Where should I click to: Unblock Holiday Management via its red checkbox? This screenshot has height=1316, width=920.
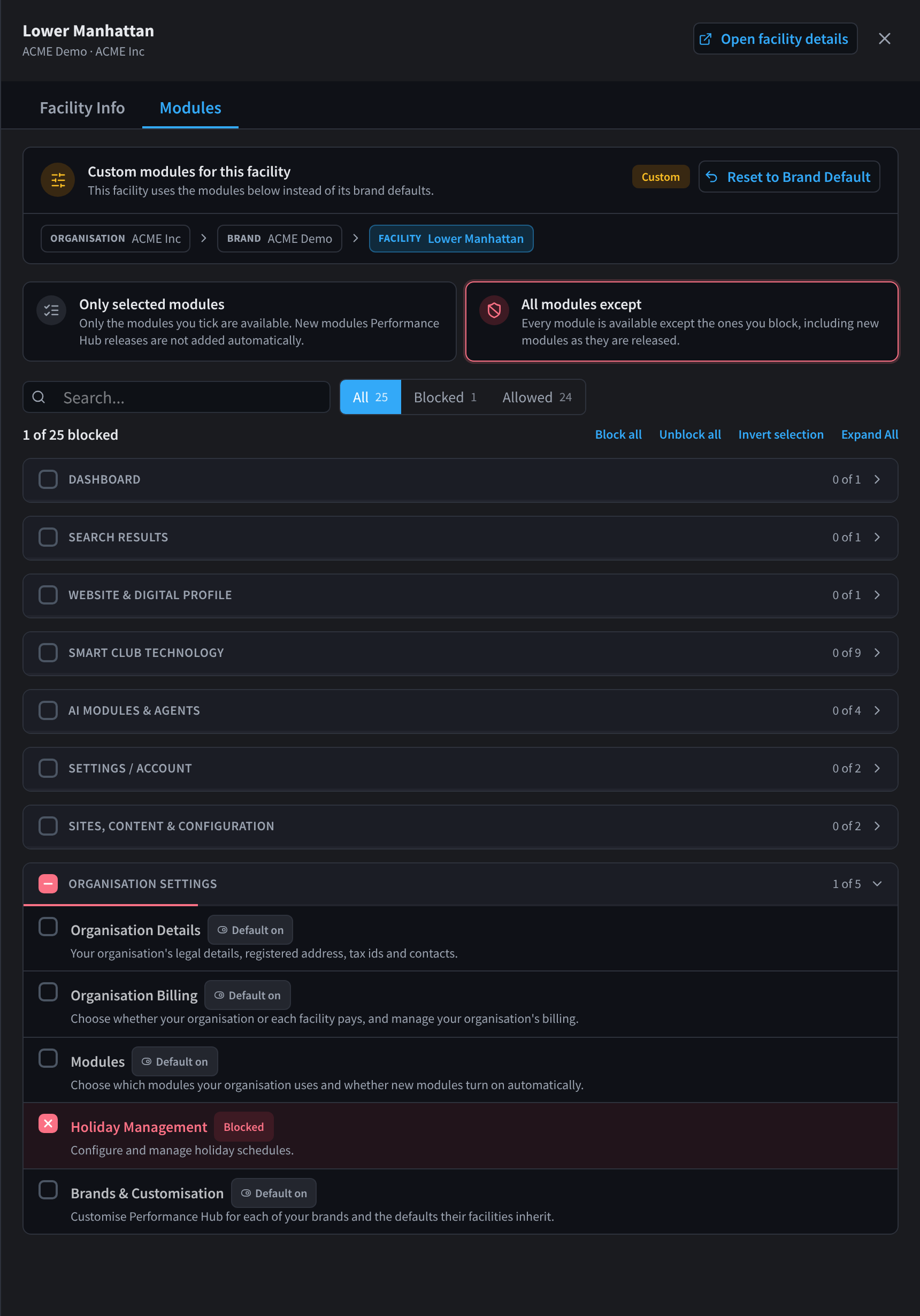coord(48,1123)
